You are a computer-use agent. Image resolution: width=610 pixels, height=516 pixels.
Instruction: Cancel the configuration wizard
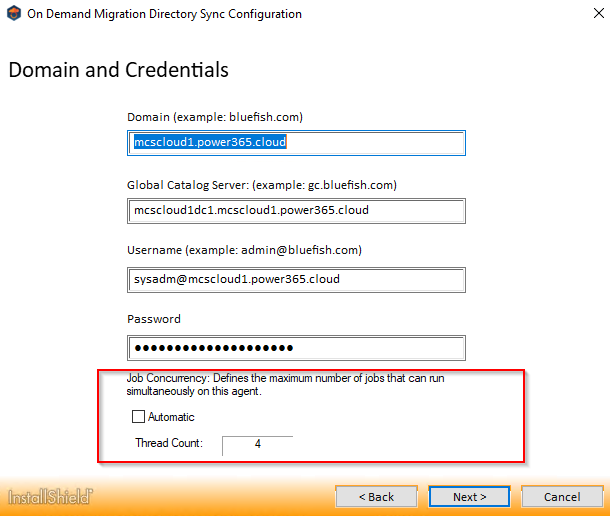[562, 497]
